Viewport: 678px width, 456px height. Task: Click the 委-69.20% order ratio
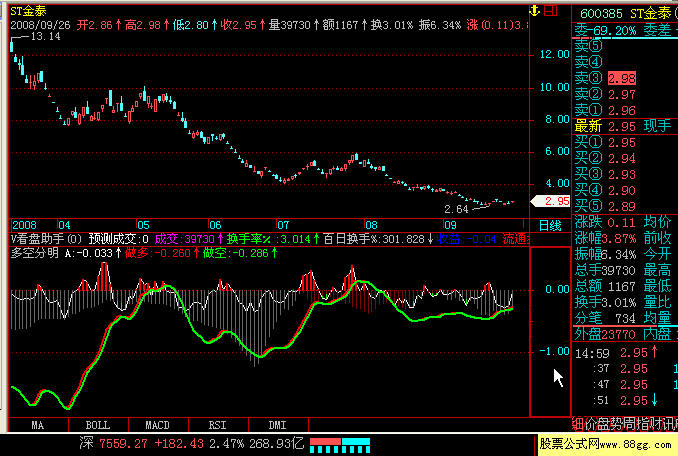(605, 30)
